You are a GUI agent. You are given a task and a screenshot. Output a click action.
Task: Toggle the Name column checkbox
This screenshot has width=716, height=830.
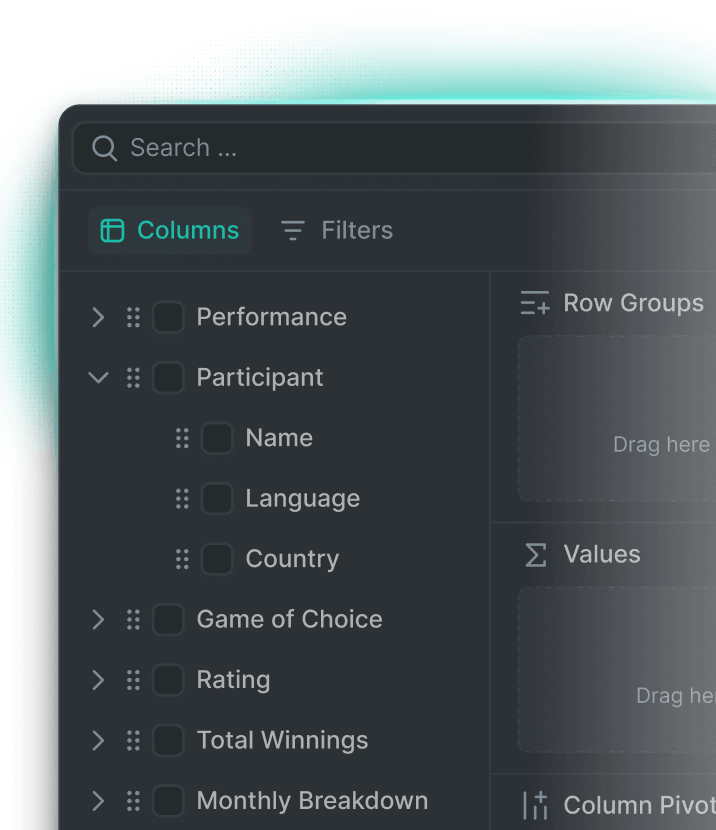[217, 438]
